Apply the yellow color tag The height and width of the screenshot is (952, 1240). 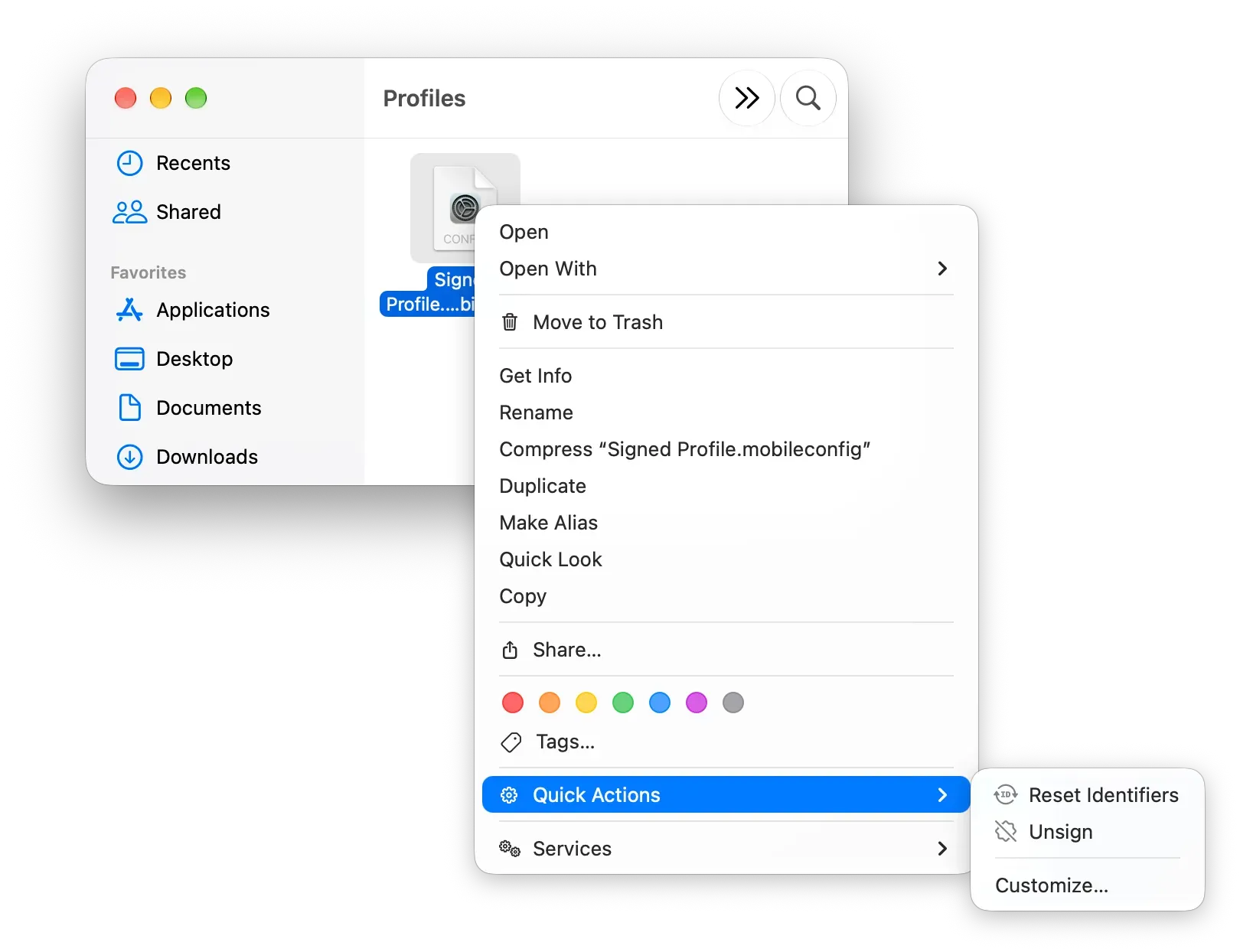(x=586, y=703)
